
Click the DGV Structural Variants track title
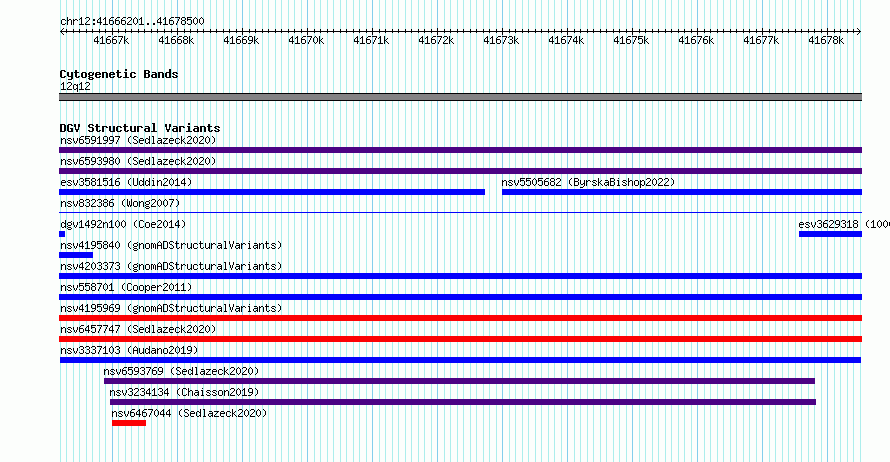pyautogui.click(x=140, y=128)
